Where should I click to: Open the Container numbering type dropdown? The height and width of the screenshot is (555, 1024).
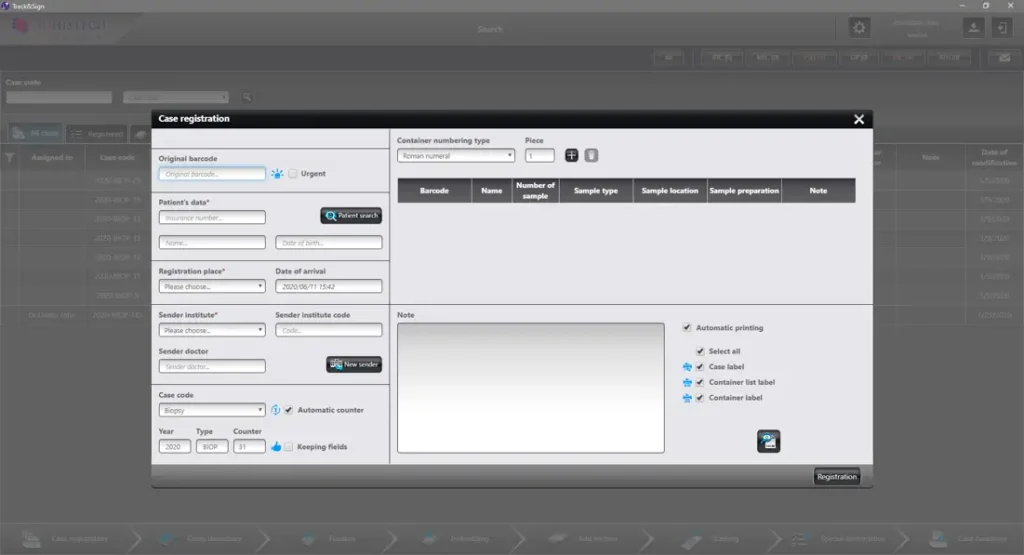[456, 156]
